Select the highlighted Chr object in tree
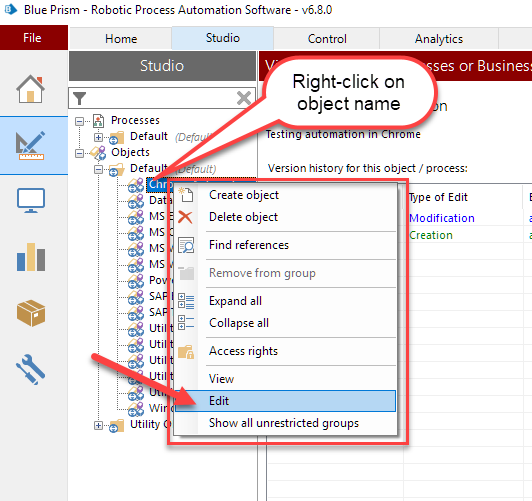This screenshot has height=501, width=532. click(x=159, y=184)
